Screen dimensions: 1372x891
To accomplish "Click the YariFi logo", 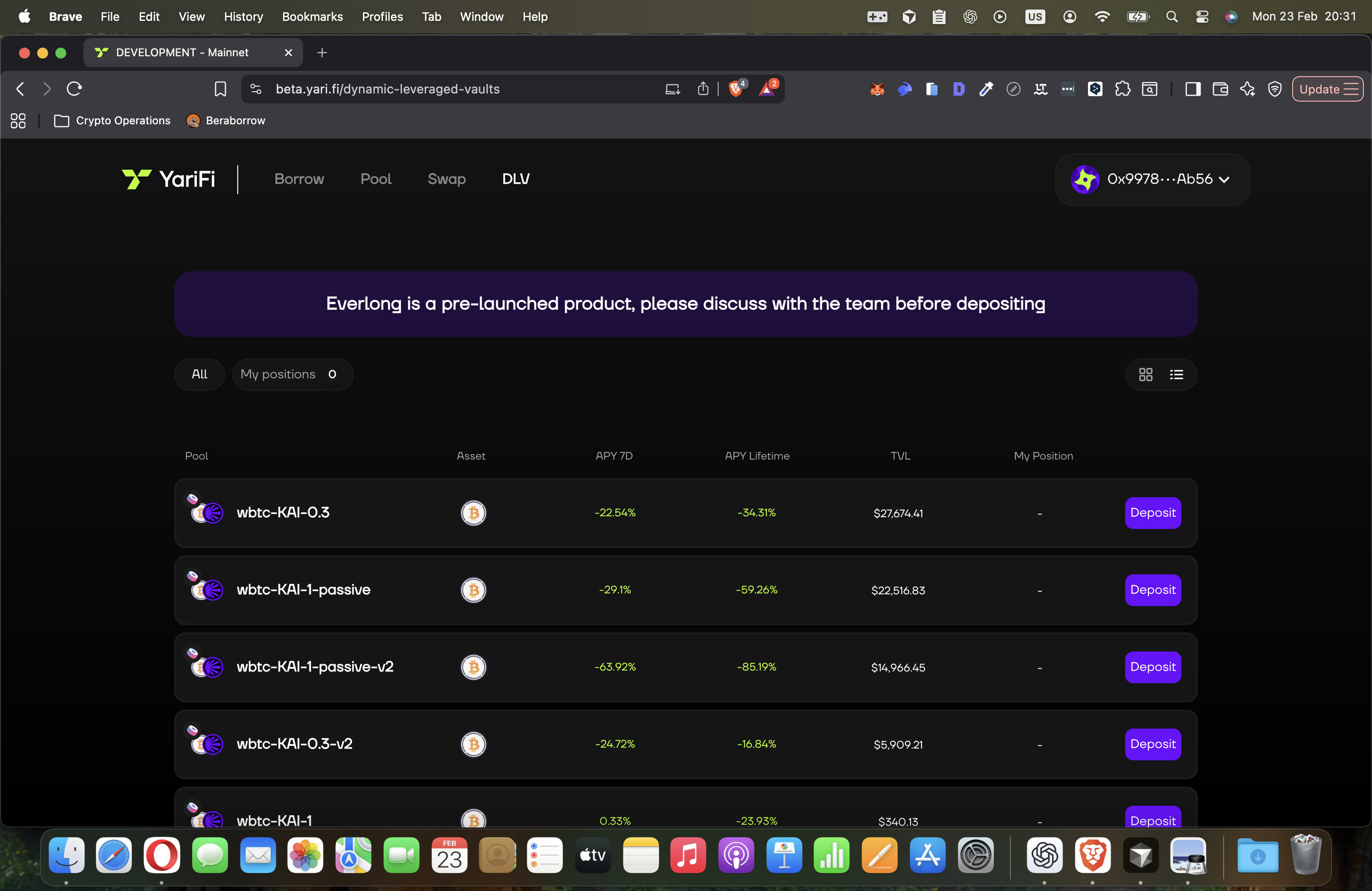I will point(168,179).
